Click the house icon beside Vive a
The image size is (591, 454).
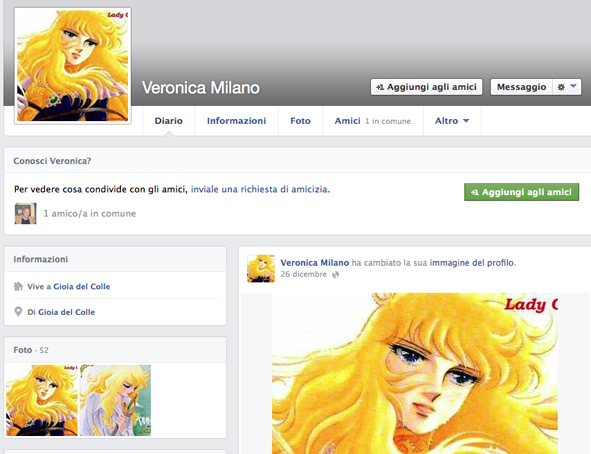(18, 286)
